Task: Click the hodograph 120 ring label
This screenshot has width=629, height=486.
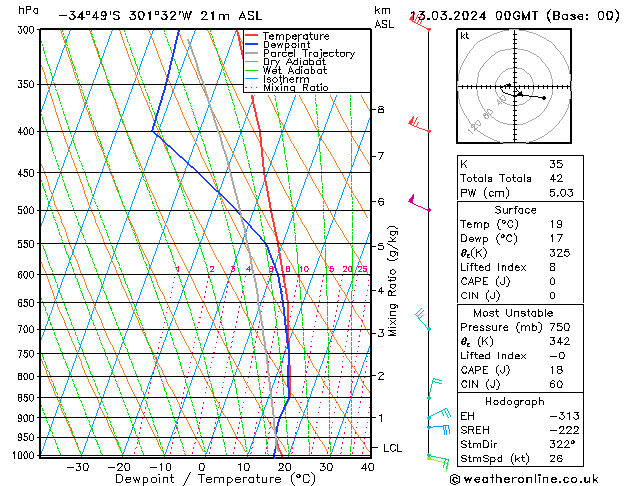Action: (x=475, y=128)
